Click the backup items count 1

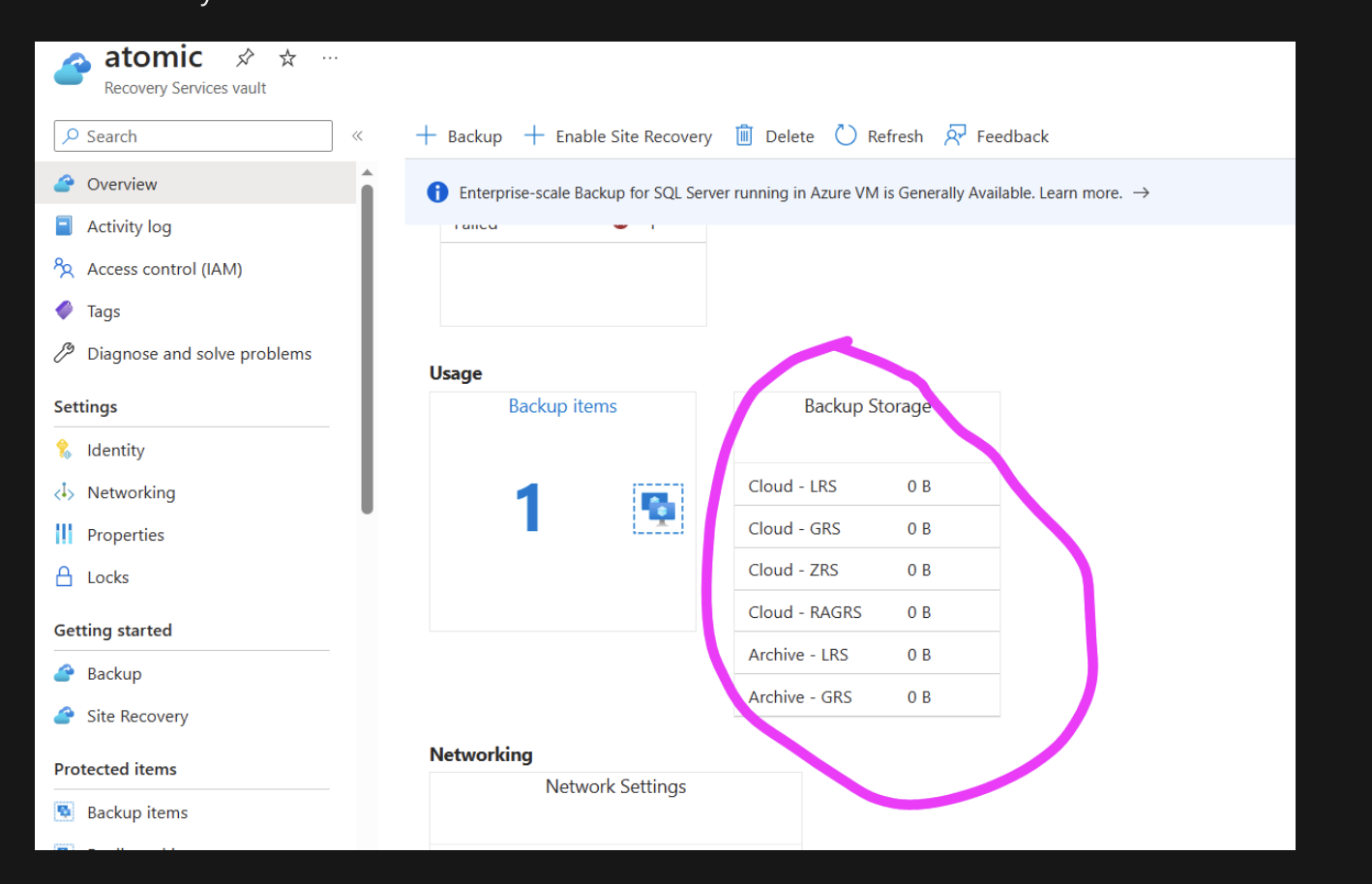pos(527,508)
